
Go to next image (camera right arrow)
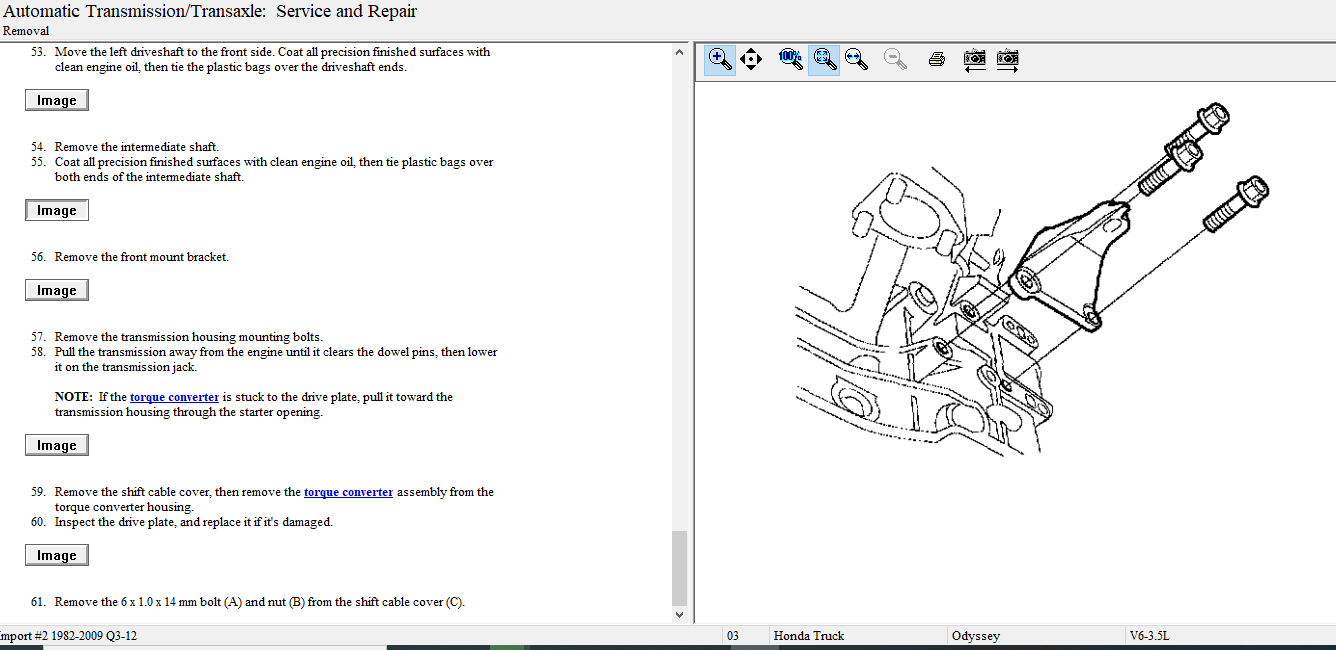pos(1007,59)
